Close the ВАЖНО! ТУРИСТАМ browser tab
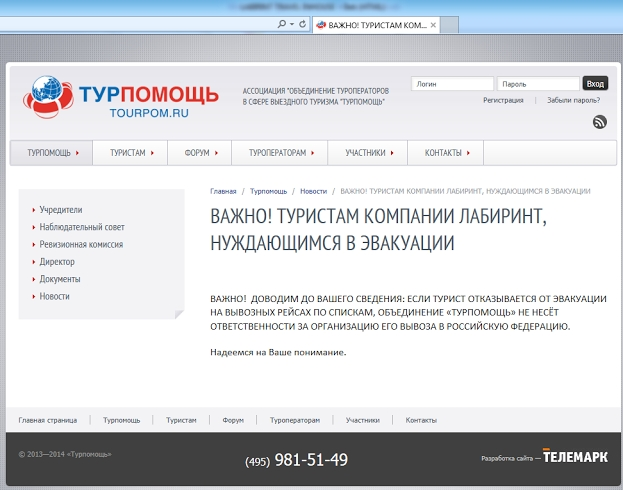This screenshot has height=490, width=623. (x=433, y=25)
